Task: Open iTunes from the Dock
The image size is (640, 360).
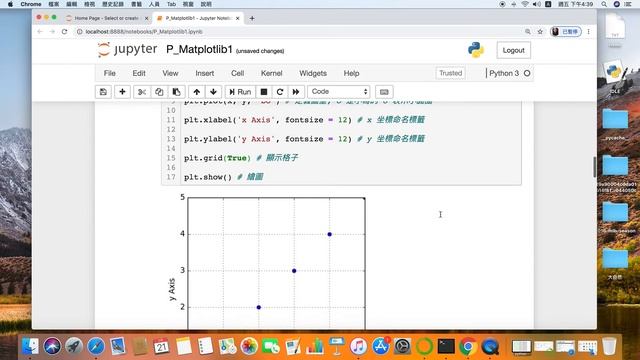Action: pos(358,347)
